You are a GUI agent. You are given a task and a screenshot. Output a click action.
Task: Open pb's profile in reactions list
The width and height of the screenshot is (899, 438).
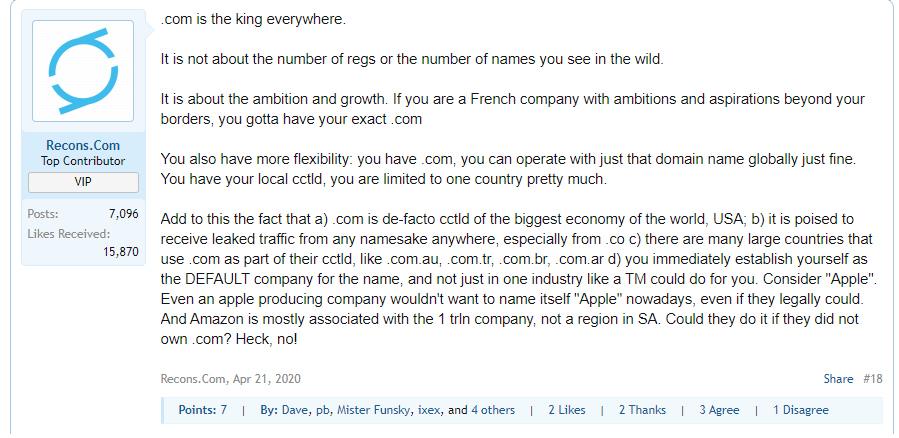tap(324, 410)
